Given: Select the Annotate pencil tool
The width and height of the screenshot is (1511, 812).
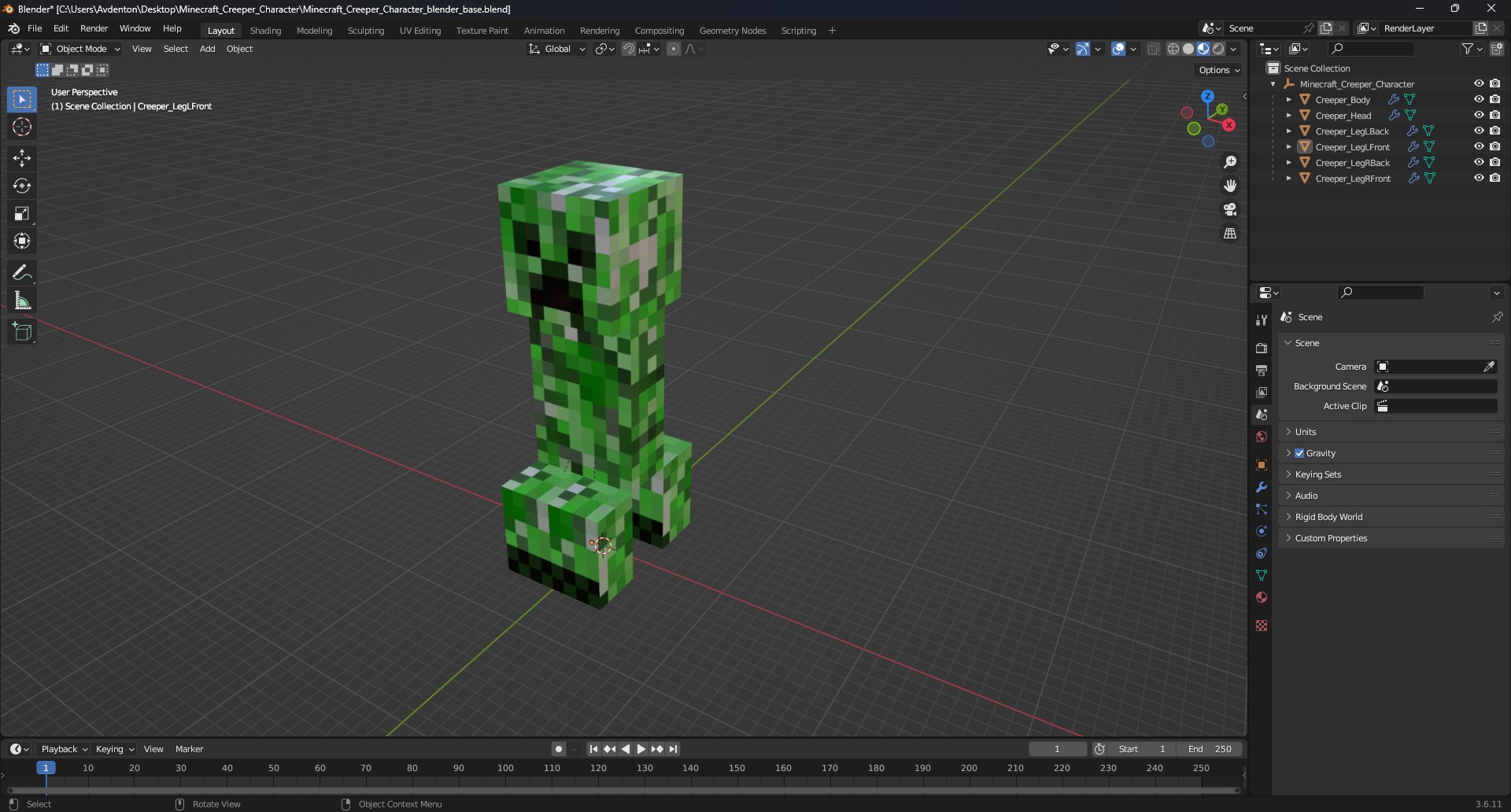Looking at the screenshot, I should click(22, 273).
